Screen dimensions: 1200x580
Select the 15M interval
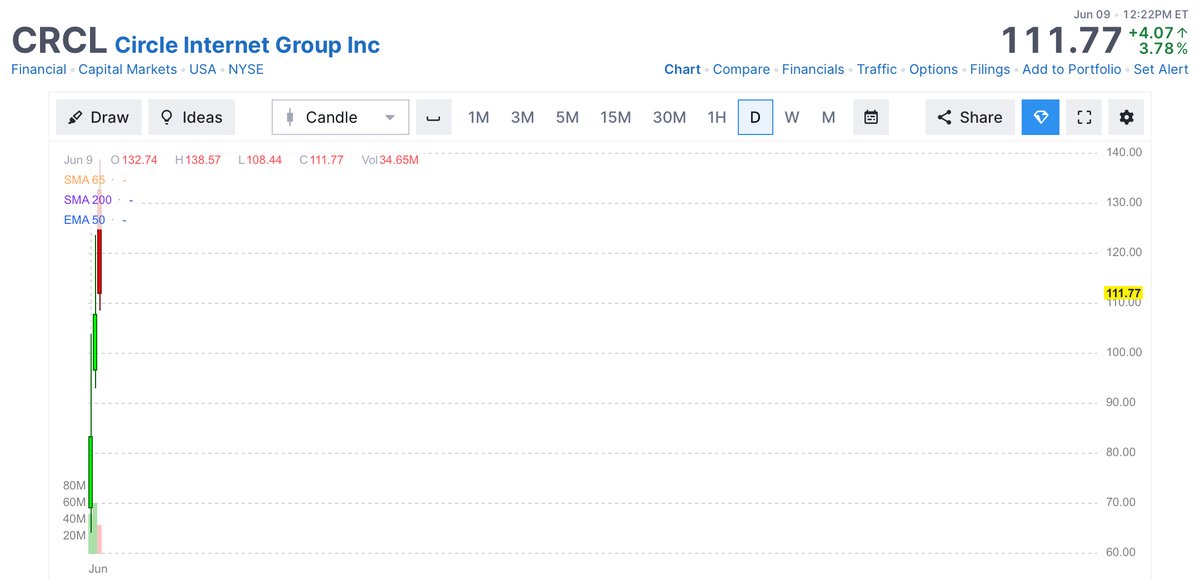click(x=615, y=117)
